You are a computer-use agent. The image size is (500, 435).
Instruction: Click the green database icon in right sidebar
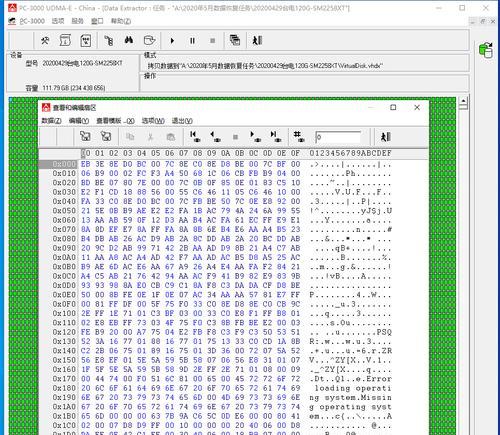click(486, 50)
